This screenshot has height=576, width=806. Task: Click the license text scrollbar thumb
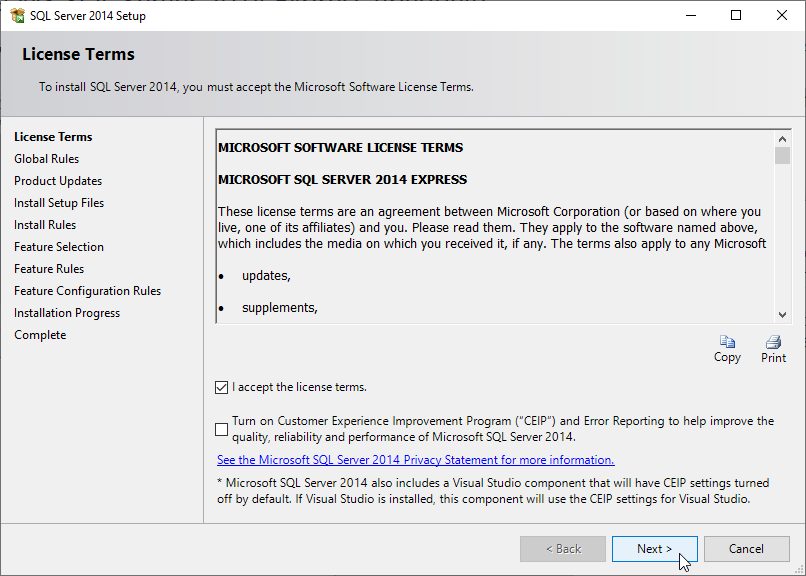[782, 156]
